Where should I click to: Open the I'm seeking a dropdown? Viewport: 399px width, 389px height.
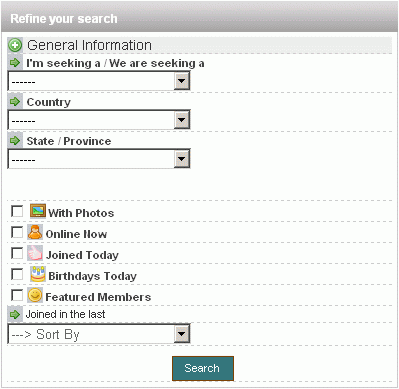click(99, 81)
